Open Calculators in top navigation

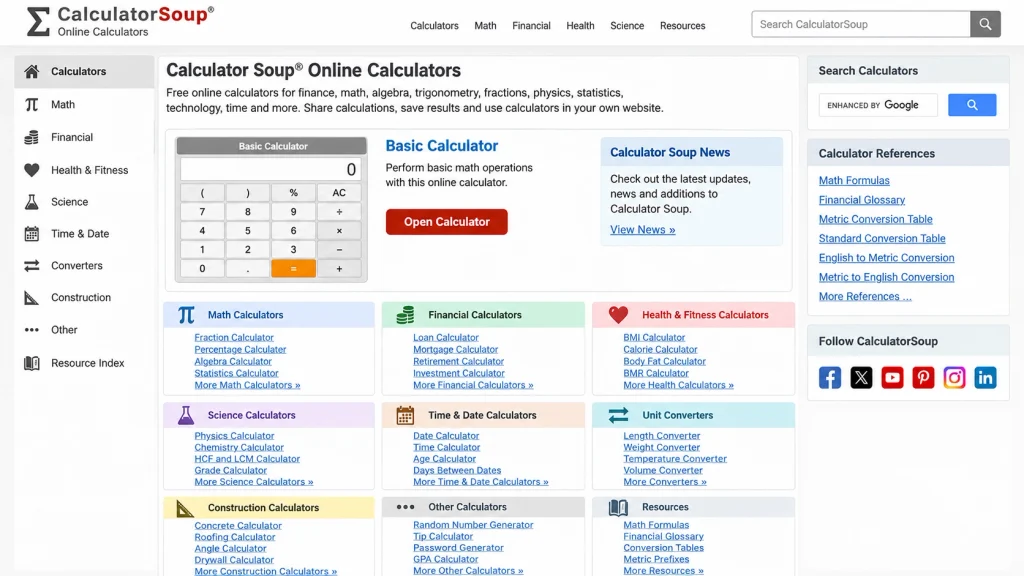tap(434, 25)
